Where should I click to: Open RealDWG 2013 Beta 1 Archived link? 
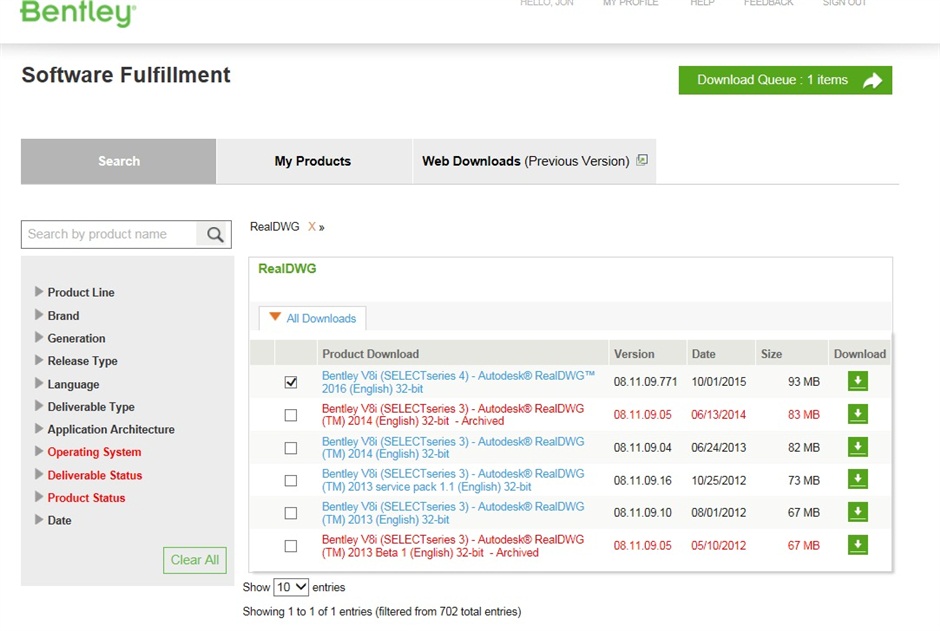tap(453, 546)
